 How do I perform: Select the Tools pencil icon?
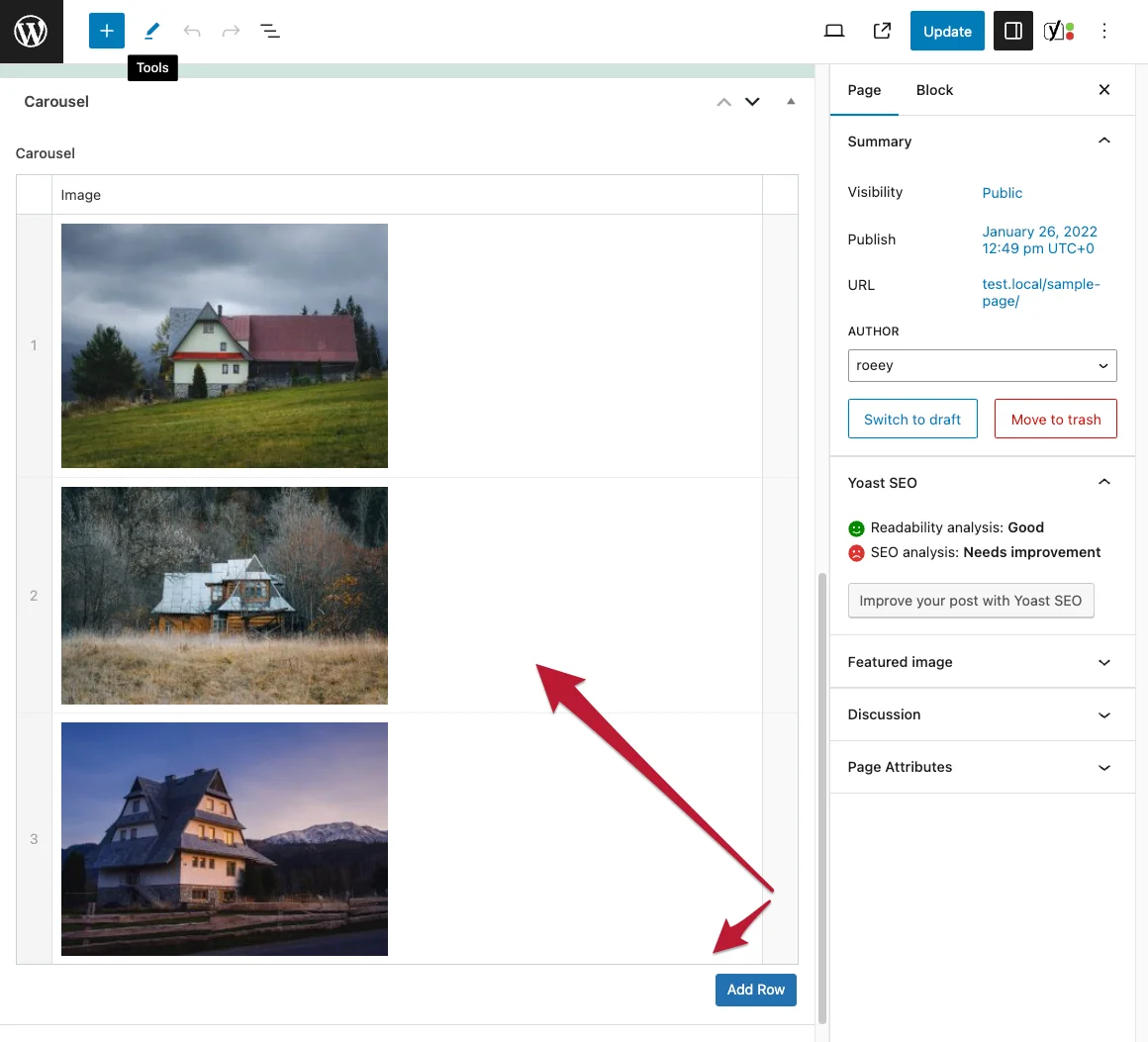tap(152, 31)
